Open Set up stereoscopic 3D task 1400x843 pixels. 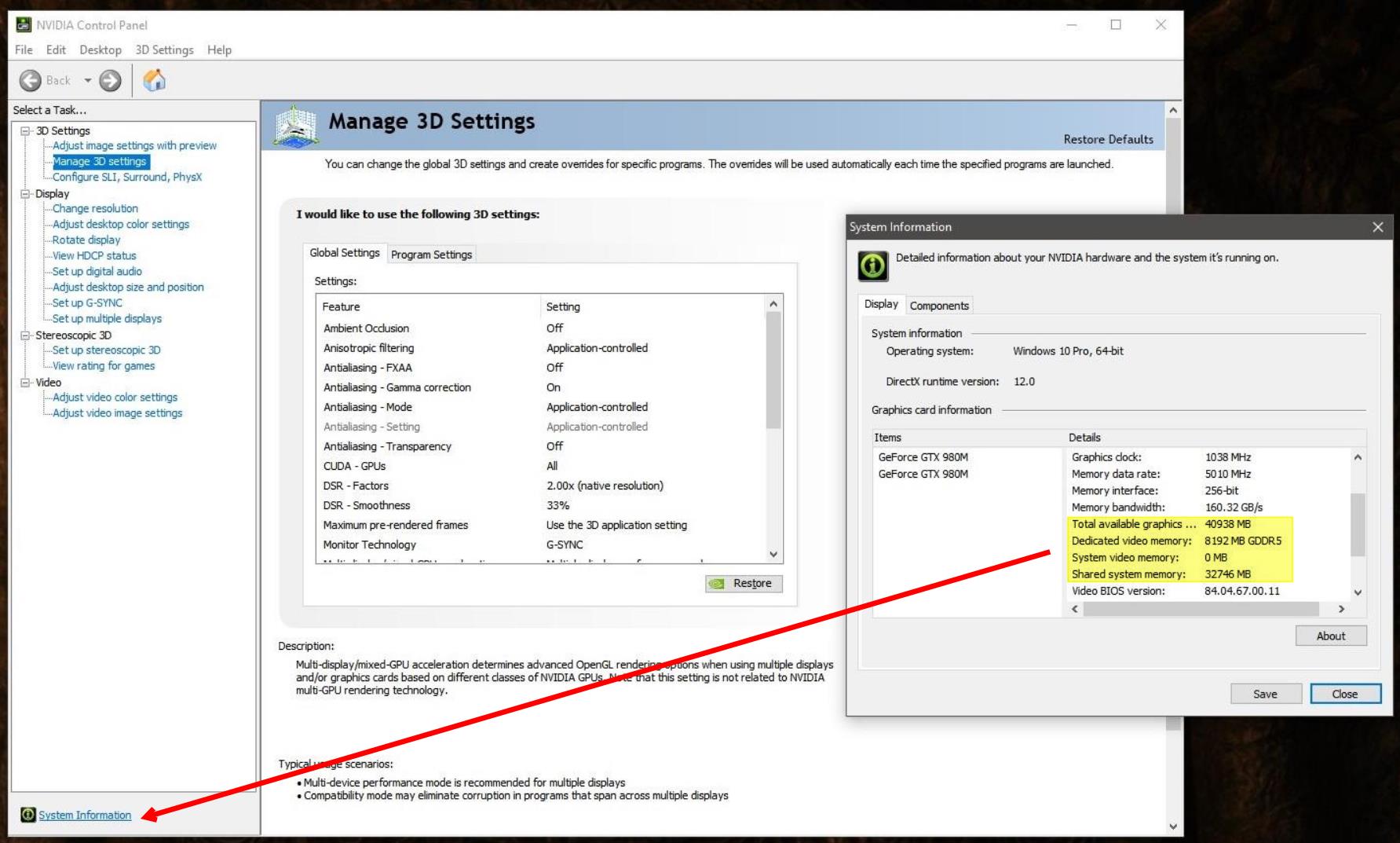point(106,350)
